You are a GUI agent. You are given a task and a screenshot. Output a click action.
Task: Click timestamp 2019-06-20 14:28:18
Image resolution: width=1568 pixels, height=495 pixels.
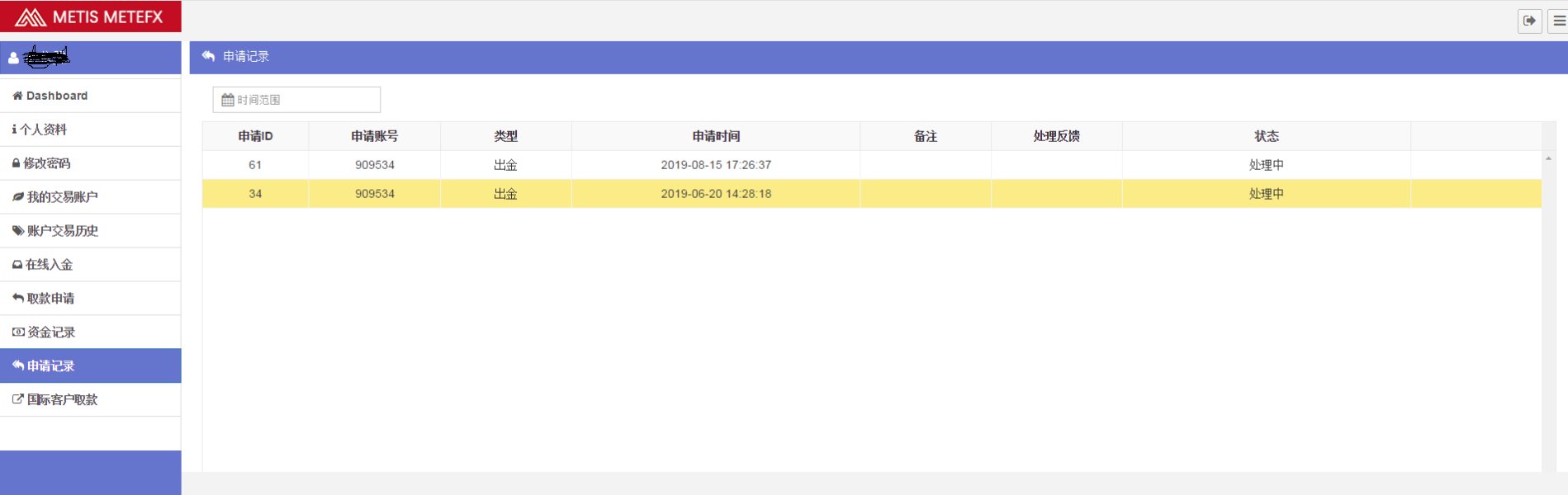(716, 194)
